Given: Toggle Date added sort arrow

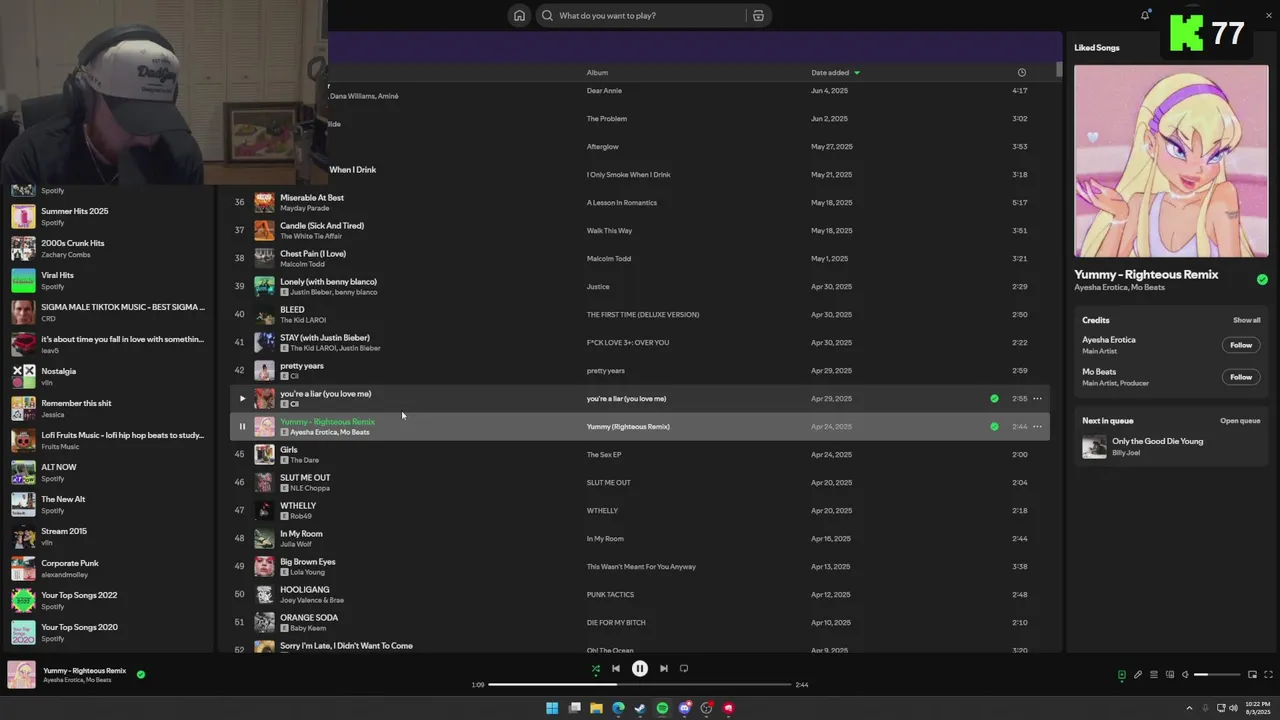Looking at the screenshot, I should 857,73.
